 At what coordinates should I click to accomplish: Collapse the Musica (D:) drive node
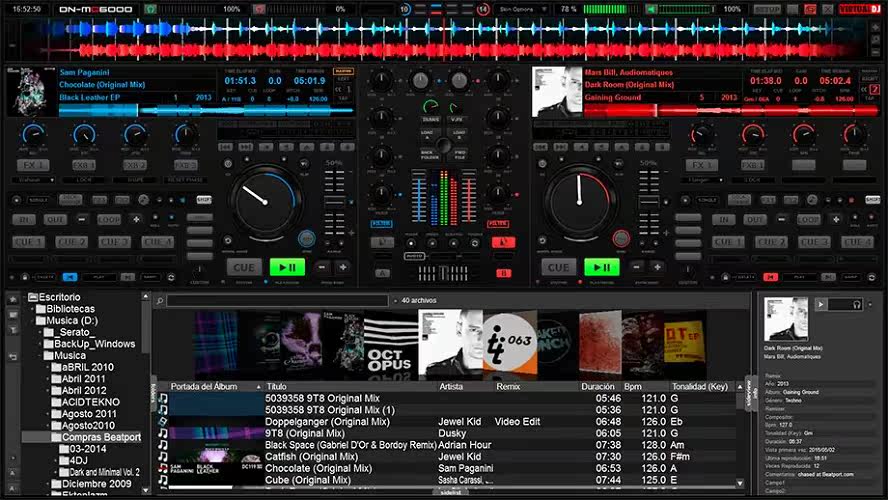[x=33, y=320]
